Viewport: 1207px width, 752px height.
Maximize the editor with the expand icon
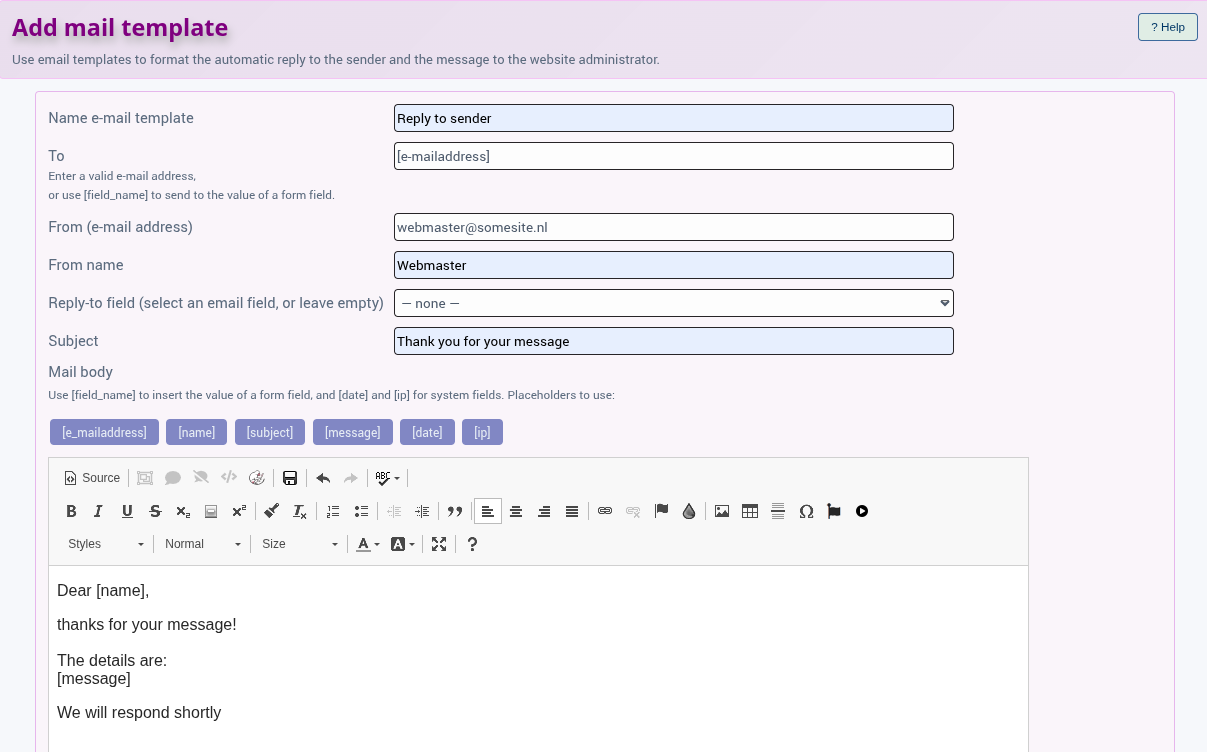pos(439,544)
